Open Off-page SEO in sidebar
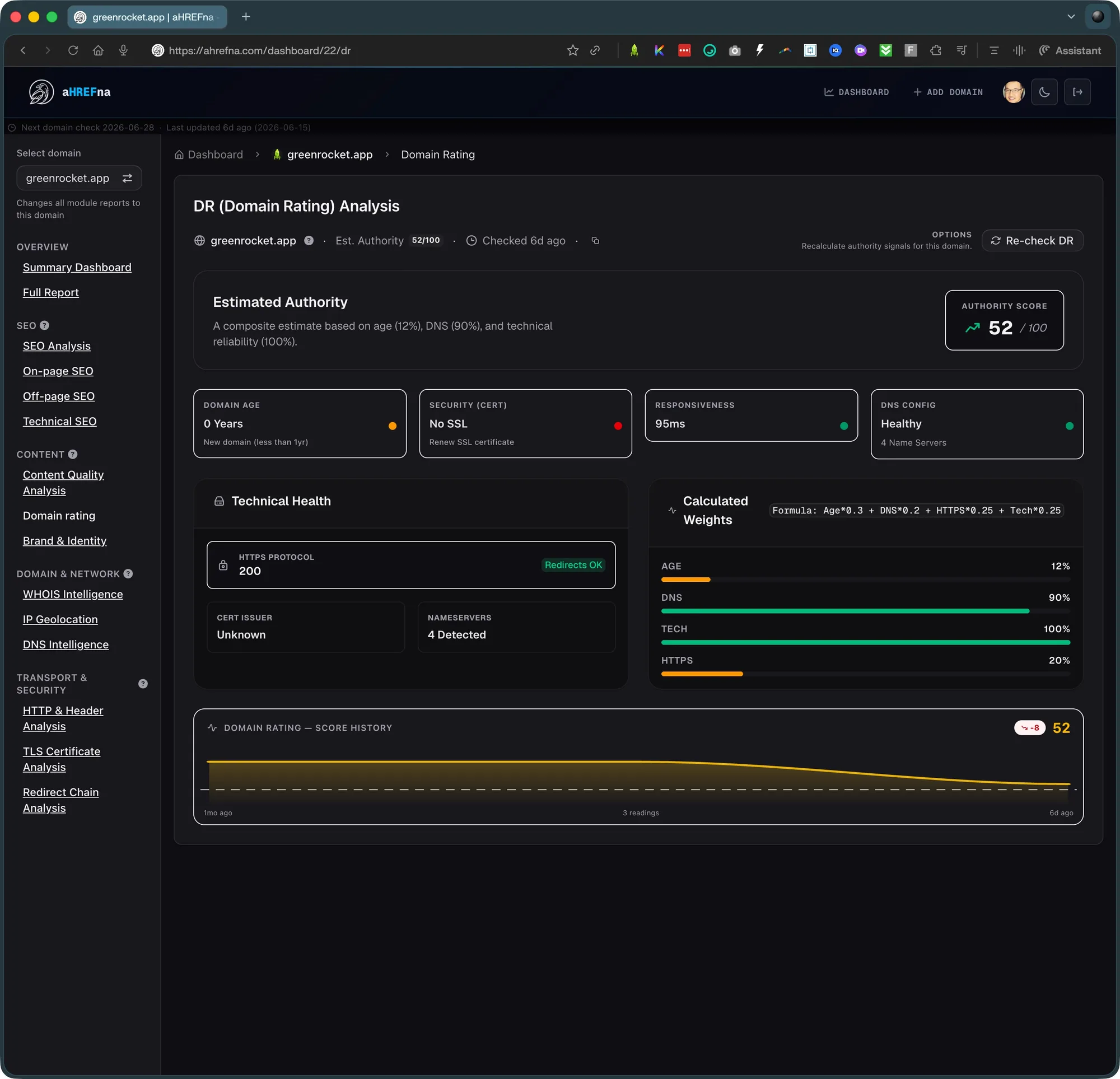Image resolution: width=1120 pixels, height=1079 pixels. click(59, 396)
